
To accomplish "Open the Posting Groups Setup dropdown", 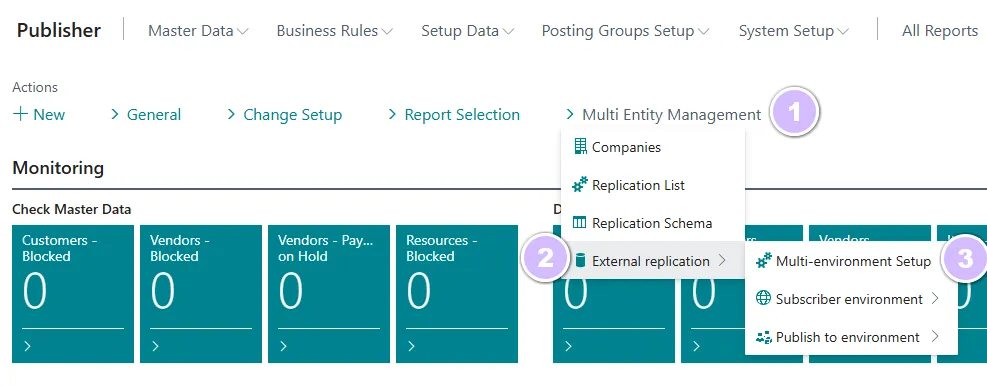I will click(626, 30).
